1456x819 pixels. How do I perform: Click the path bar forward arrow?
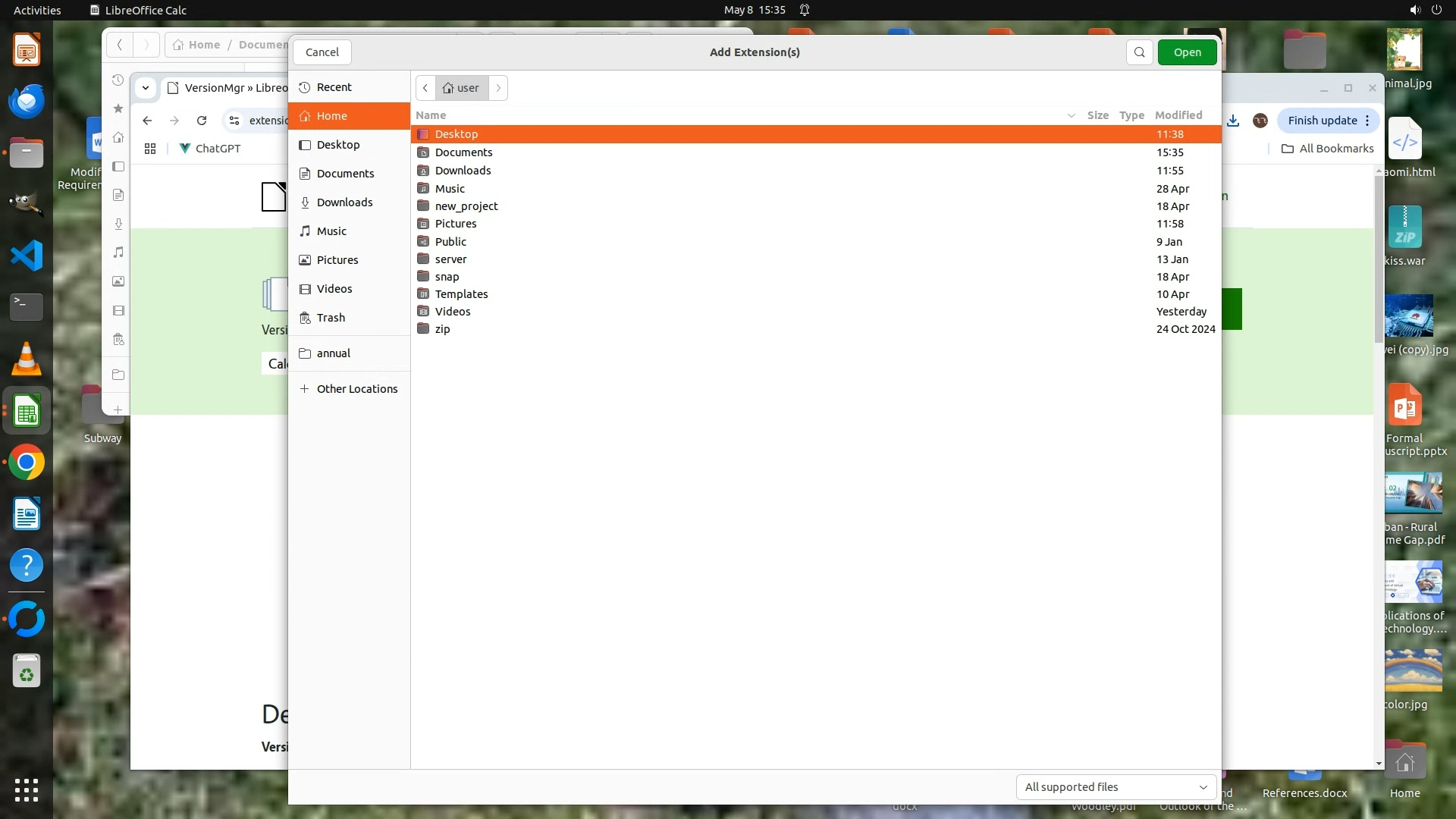(498, 88)
